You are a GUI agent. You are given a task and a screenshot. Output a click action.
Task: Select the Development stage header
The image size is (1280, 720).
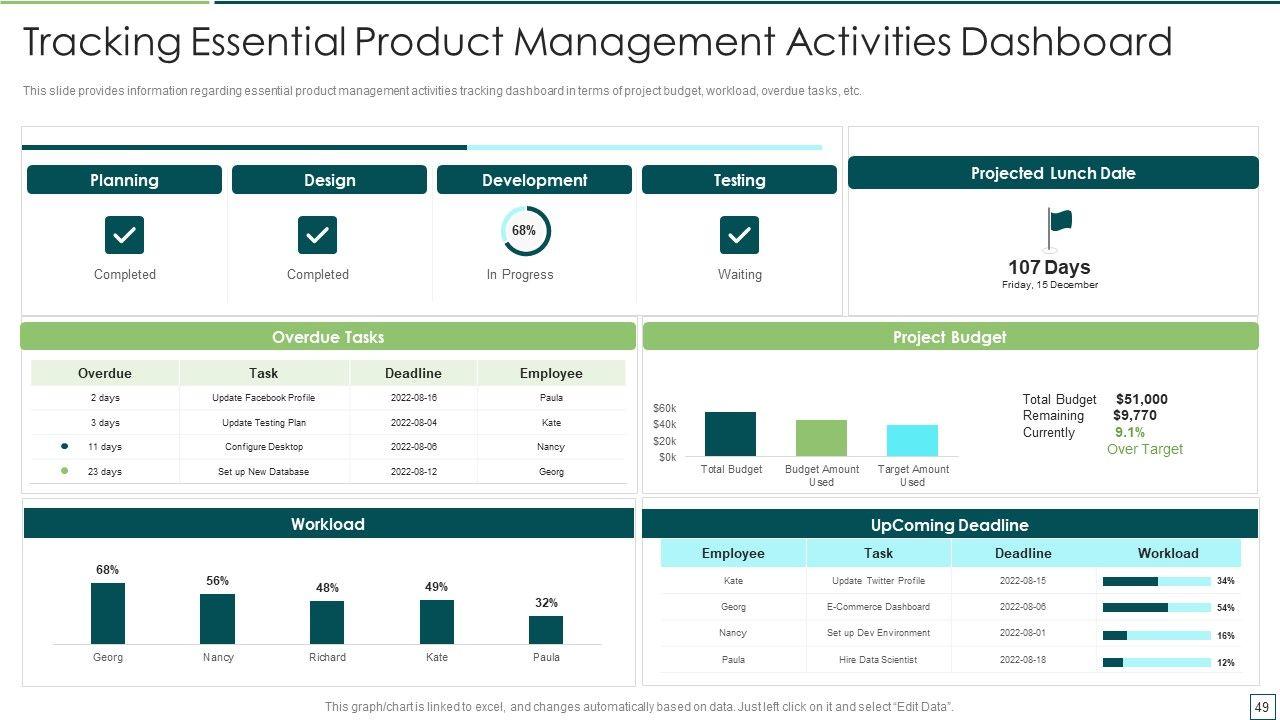click(534, 180)
